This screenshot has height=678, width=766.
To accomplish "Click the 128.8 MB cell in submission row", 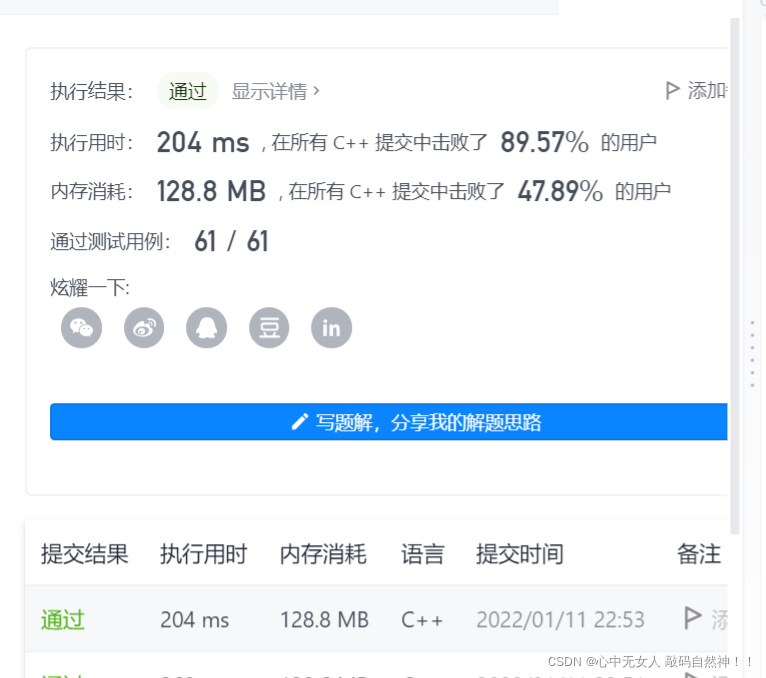I will coord(324,620).
